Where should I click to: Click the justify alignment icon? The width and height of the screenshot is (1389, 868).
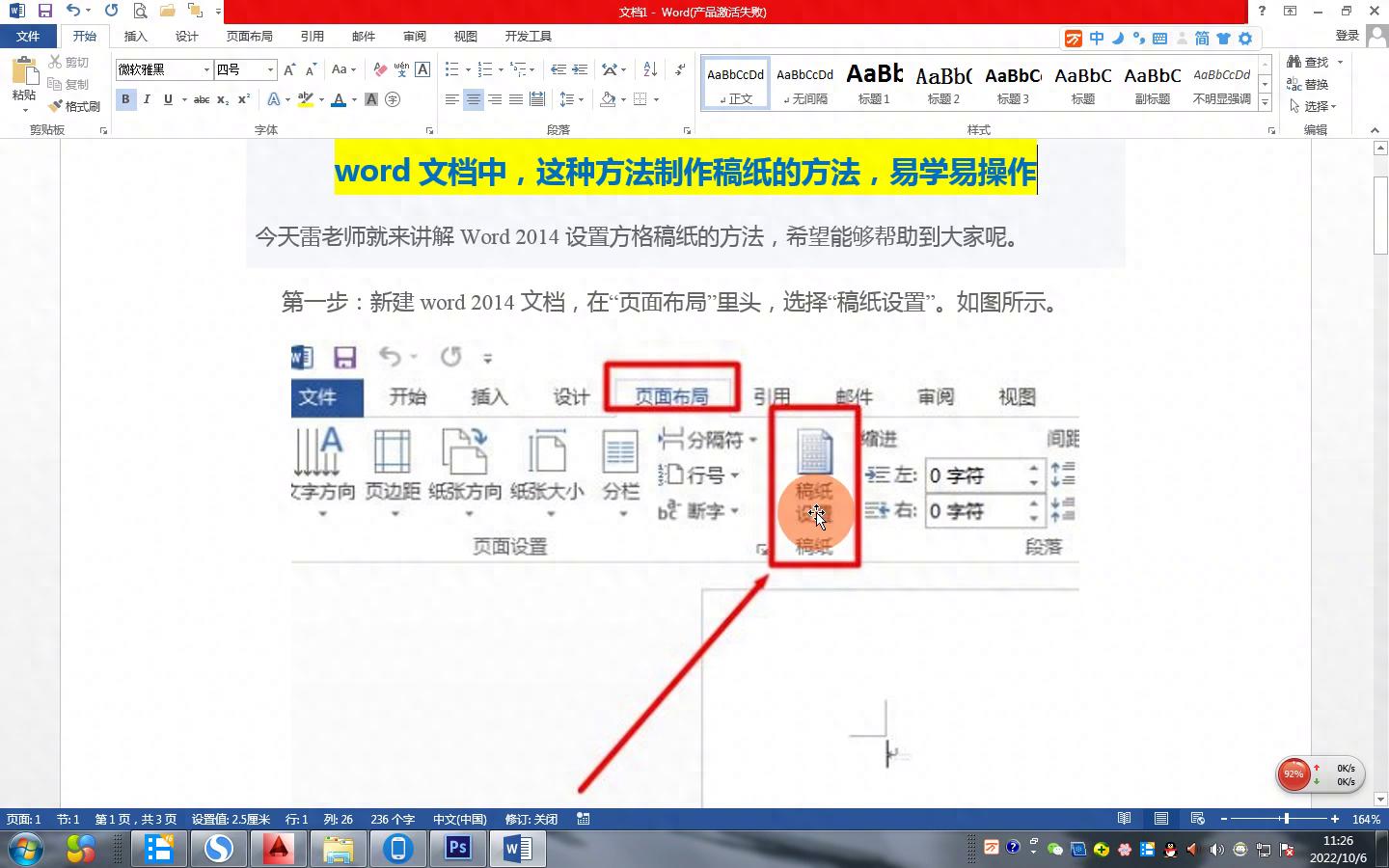(x=516, y=99)
